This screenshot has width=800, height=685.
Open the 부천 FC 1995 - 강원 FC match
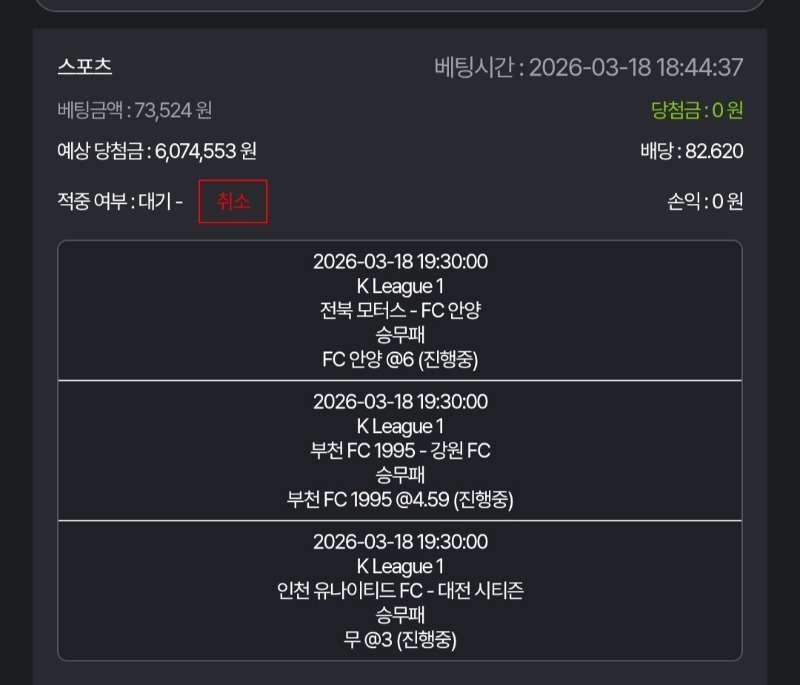coord(400,450)
